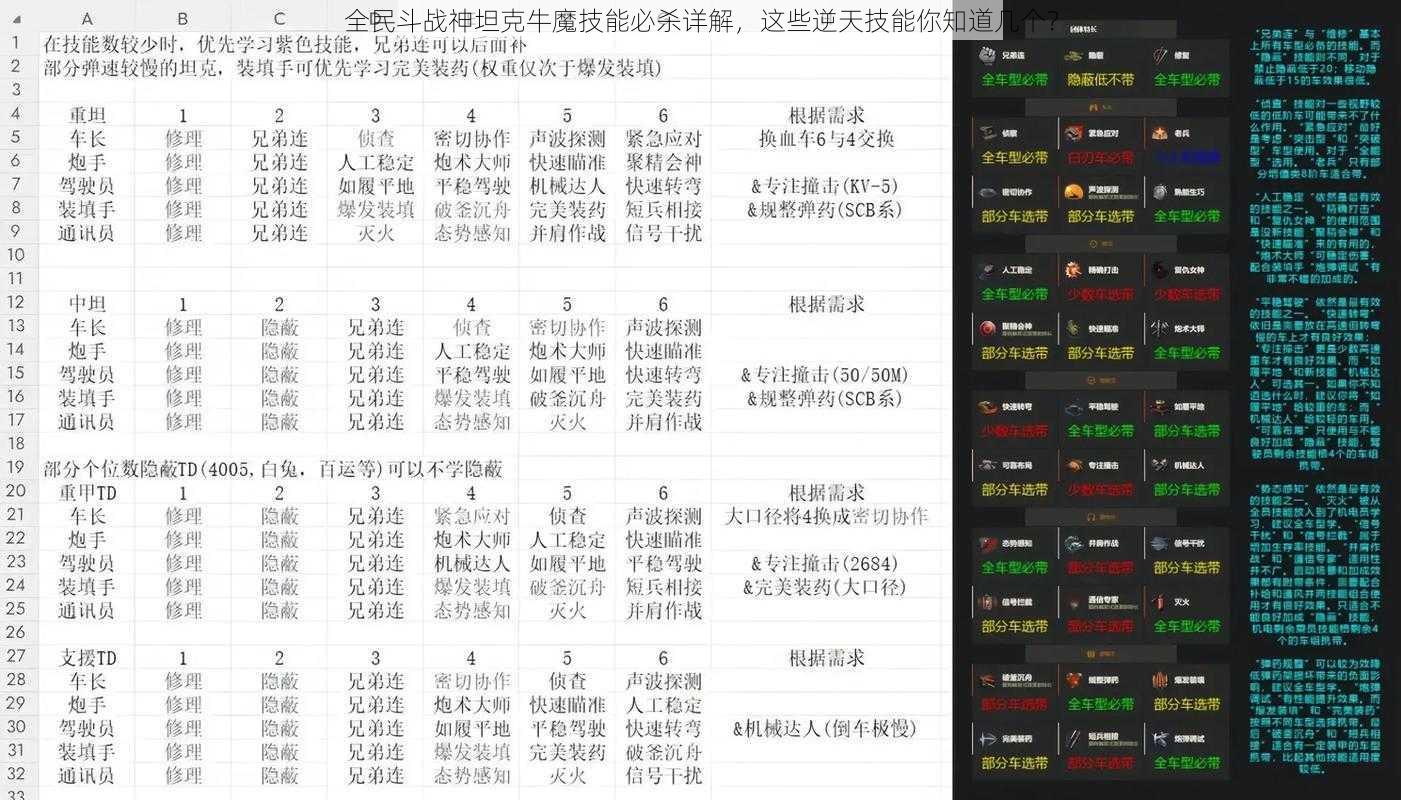Click the 修理 repair skill icon in the panel

pyautogui.click(x=1160, y=57)
